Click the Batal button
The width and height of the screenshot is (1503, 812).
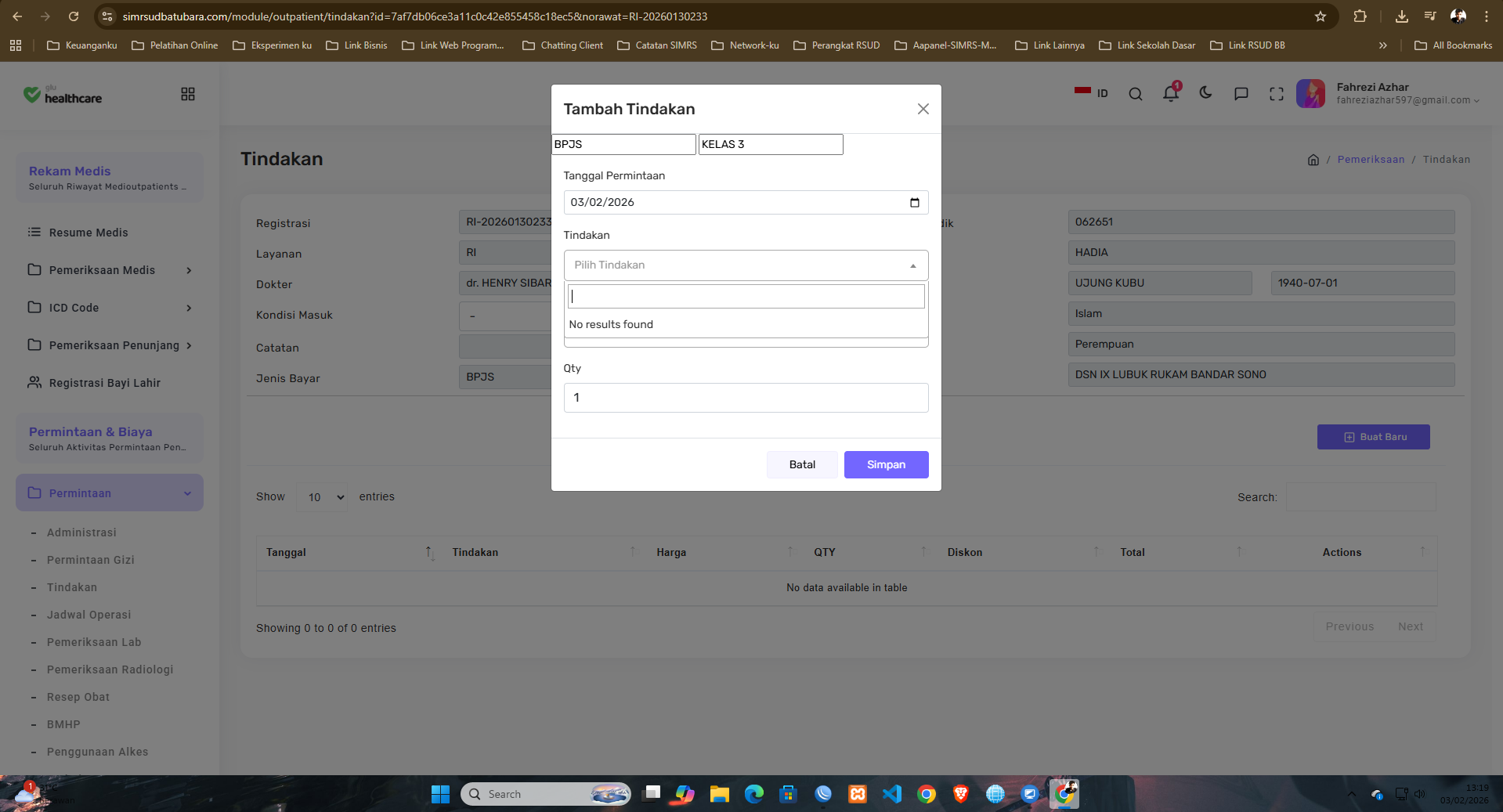tap(802, 464)
